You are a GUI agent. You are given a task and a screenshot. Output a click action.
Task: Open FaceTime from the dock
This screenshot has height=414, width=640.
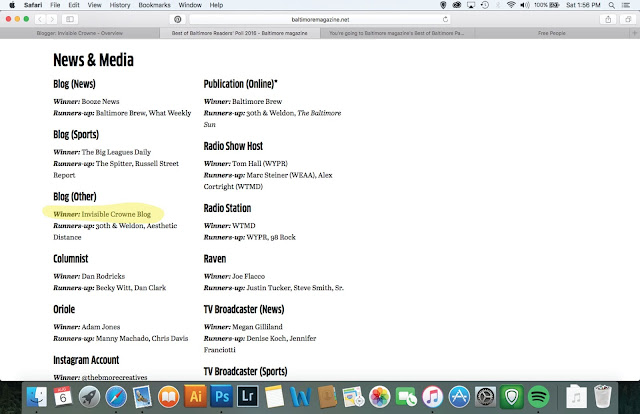click(407, 396)
